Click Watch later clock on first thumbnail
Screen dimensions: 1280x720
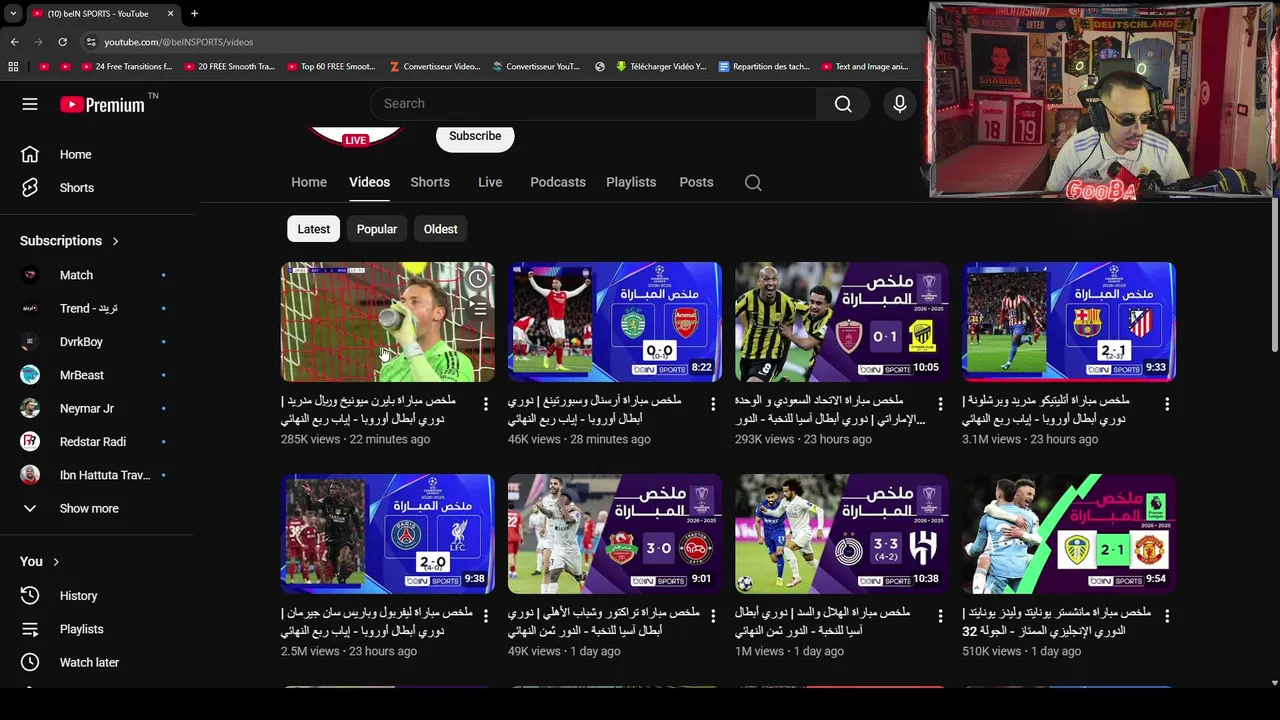coord(478,279)
